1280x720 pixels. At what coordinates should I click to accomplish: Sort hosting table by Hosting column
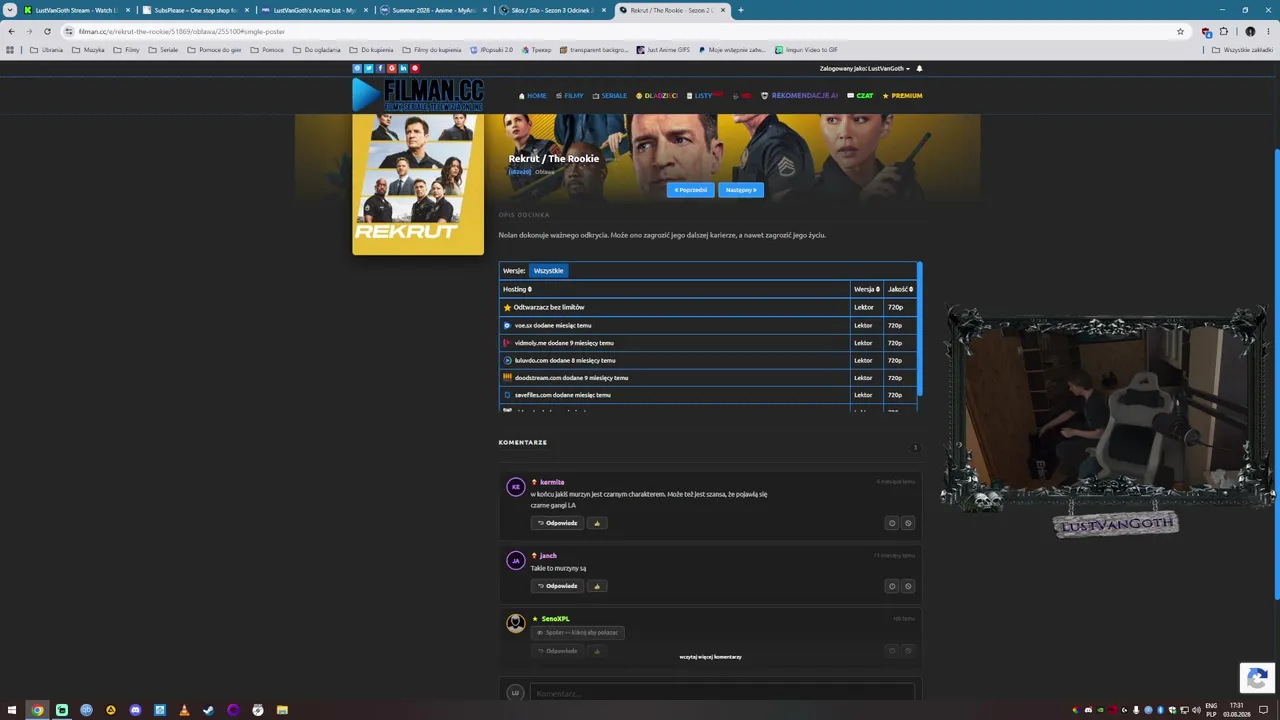(x=517, y=289)
